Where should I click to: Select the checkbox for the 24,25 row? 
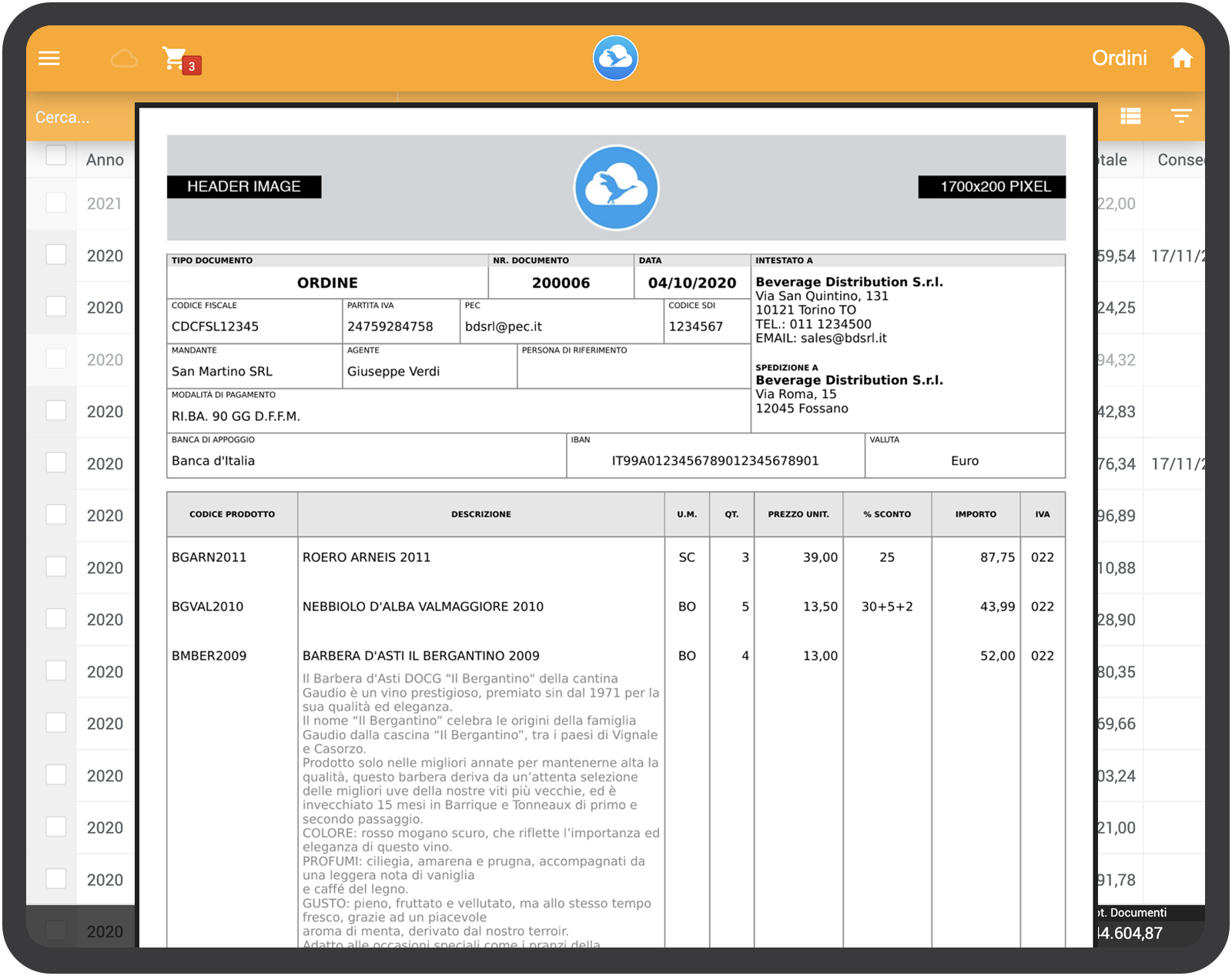(56, 306)
